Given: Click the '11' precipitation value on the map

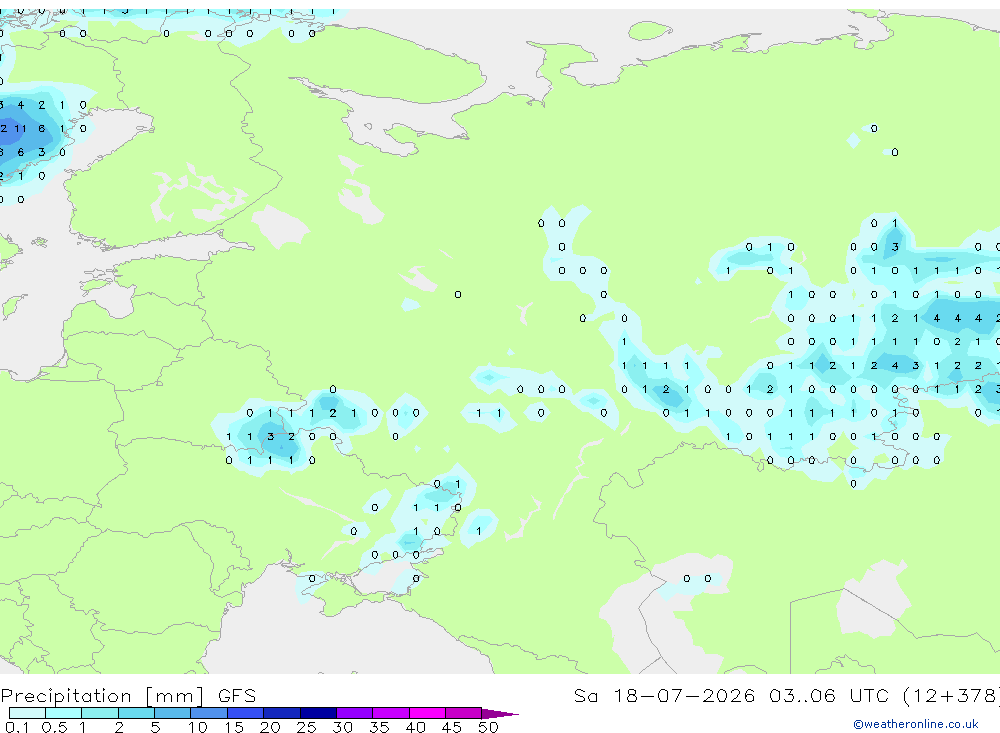Looking at the screenshot, I should pyautogui.click(x=20, y=128).
